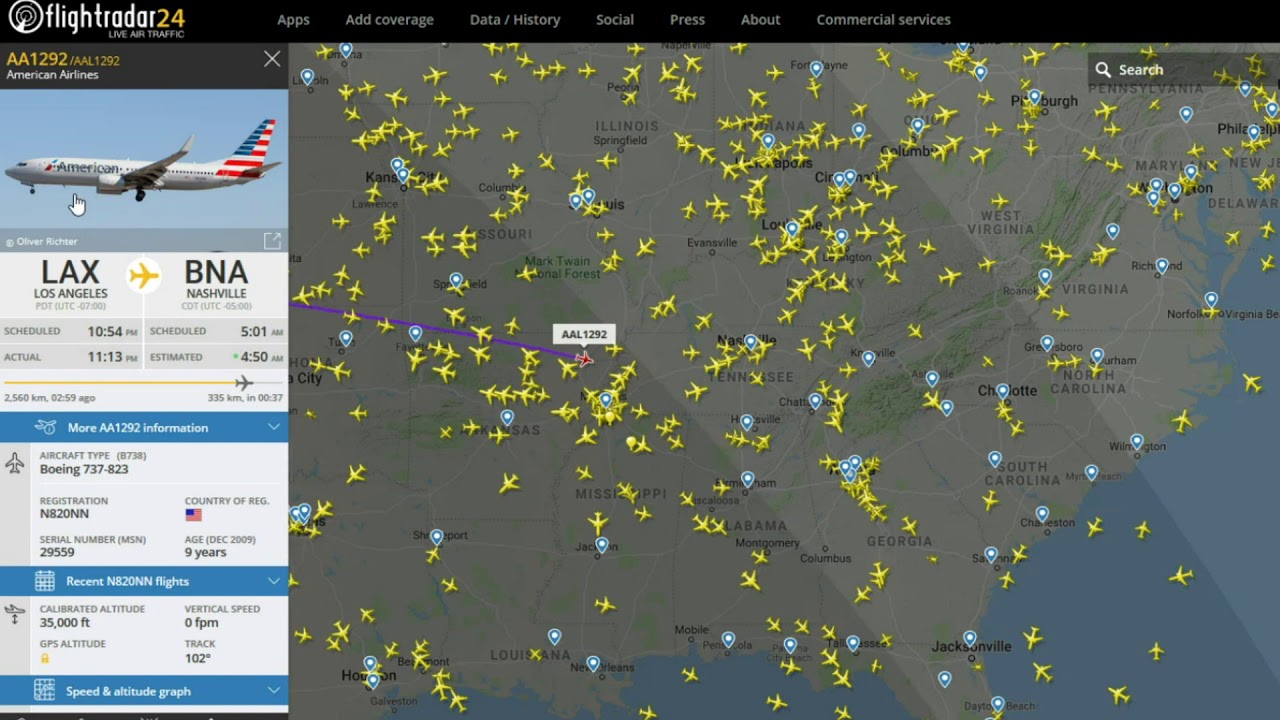Click the Boeing 737-823 aircraft type

(x=84, y=469)
